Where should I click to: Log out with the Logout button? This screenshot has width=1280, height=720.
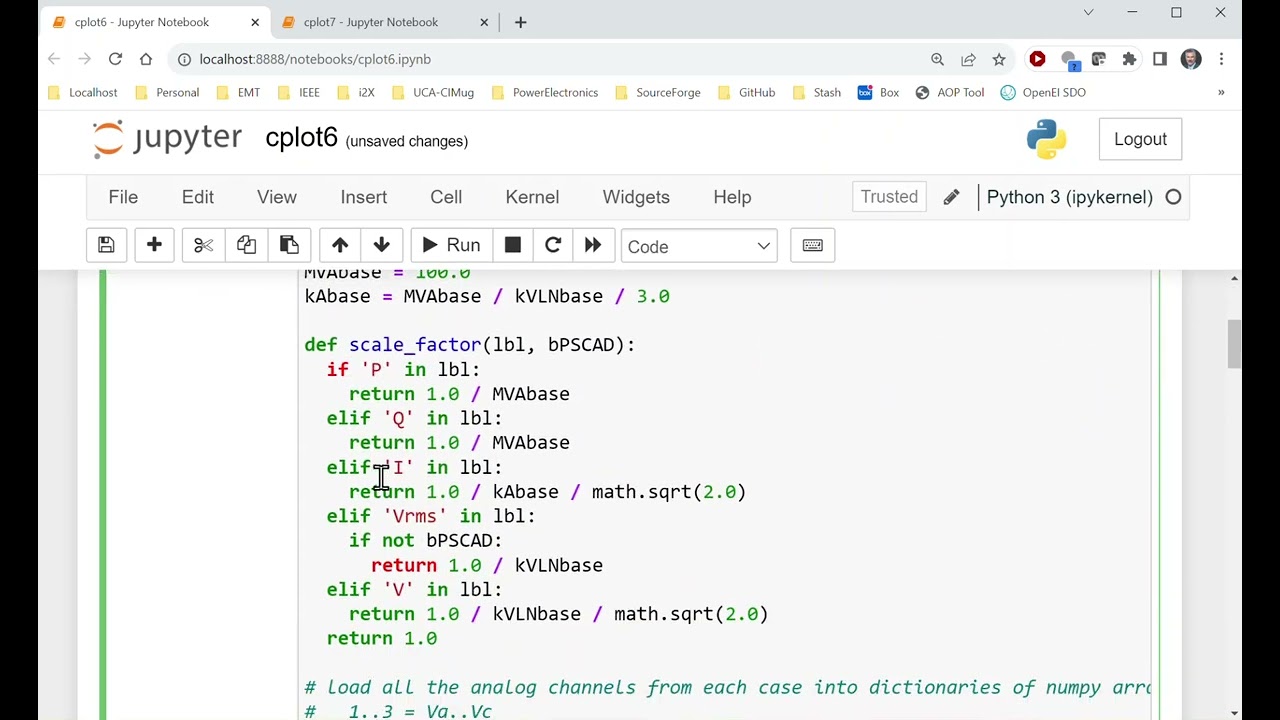1140,139
